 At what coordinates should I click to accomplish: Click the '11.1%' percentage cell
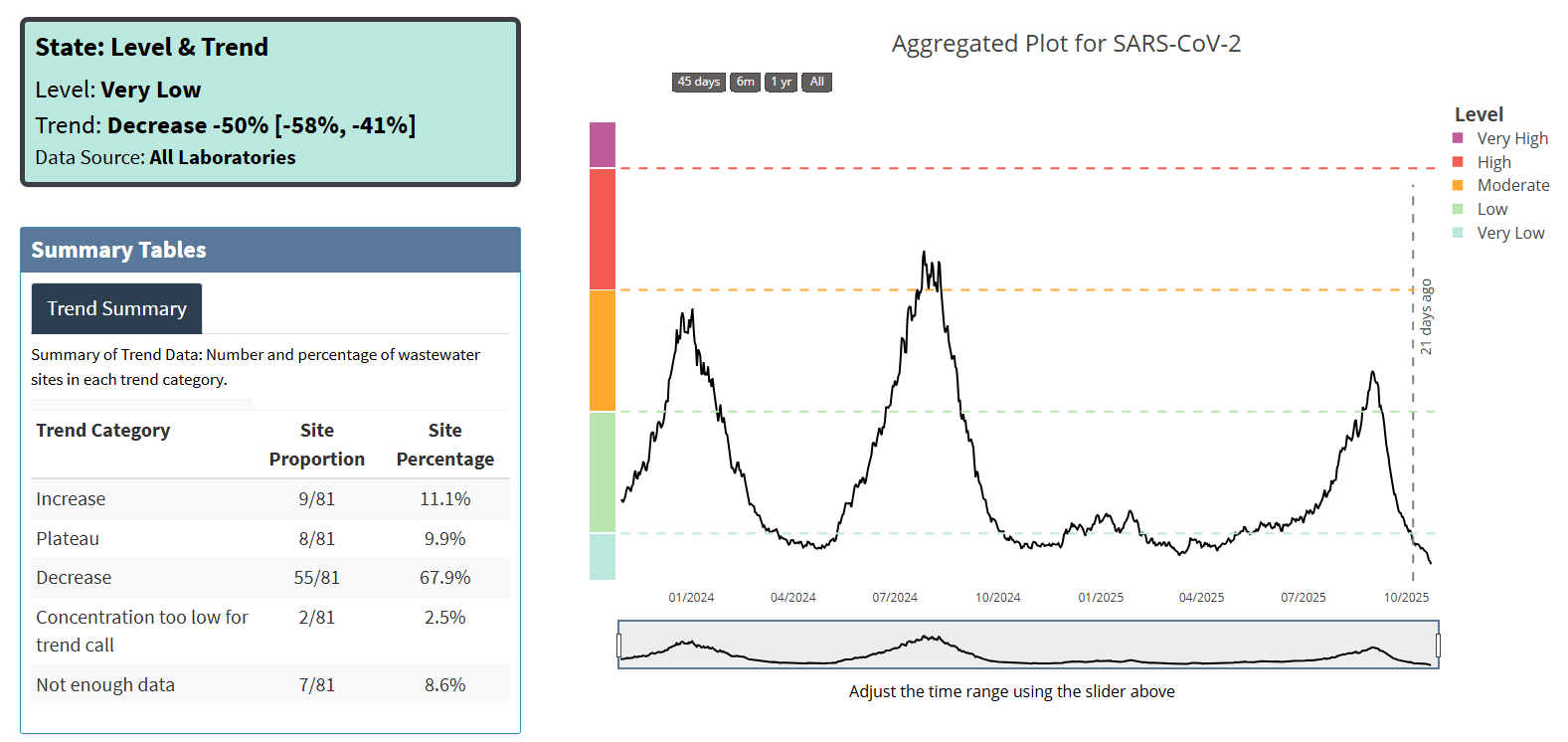coord(445,499)
